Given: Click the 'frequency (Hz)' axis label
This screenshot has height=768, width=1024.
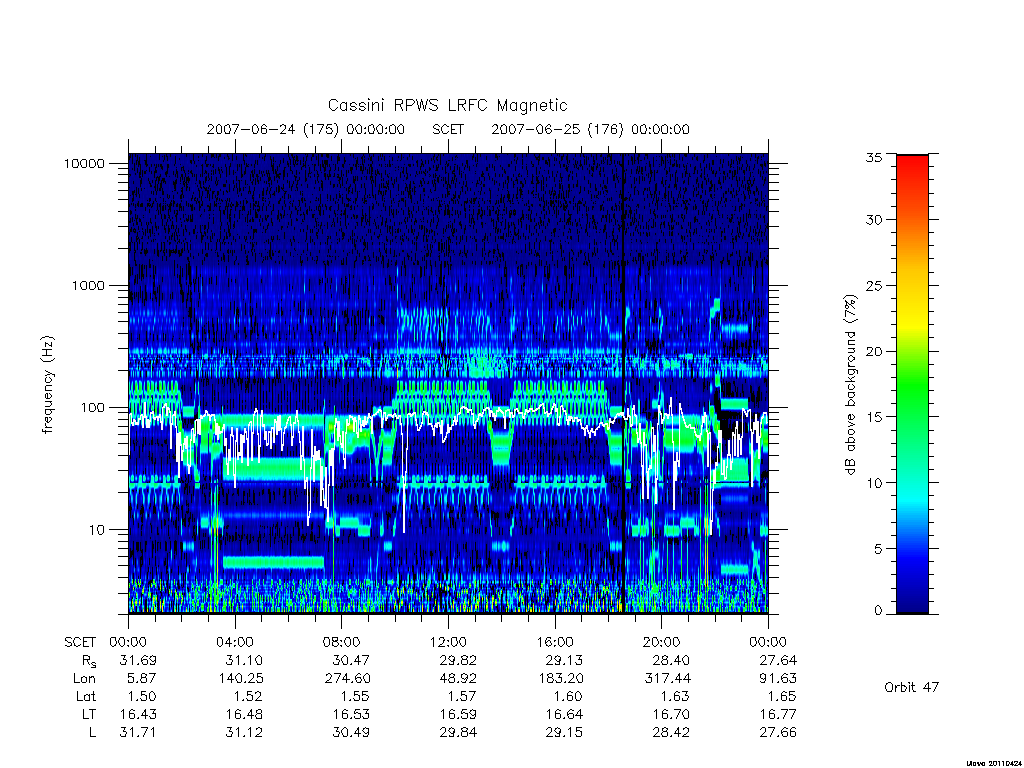Looking at the screenshot, I should 47,385.
